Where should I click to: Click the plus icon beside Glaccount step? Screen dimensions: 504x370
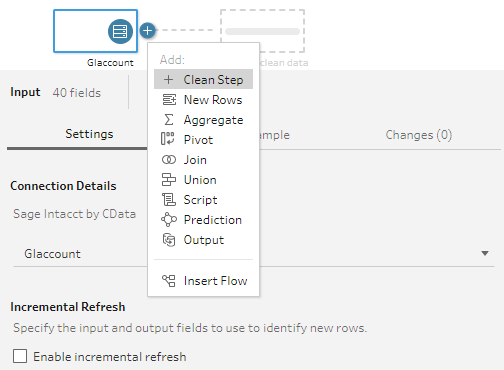click(x=147, y=31)
